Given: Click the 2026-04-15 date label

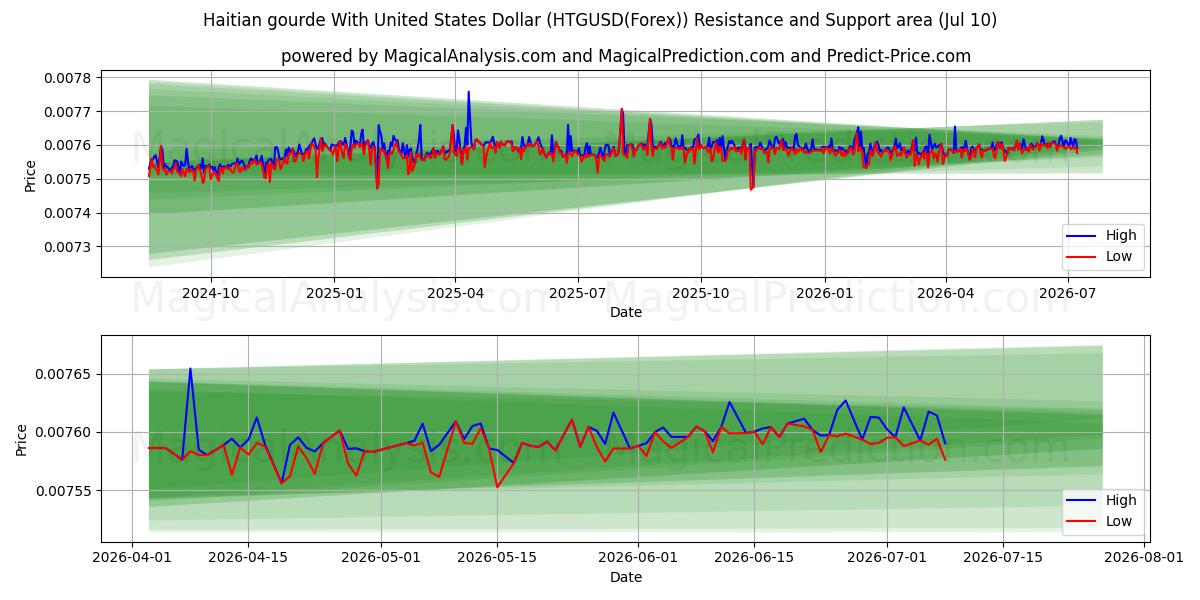Looking at the screenshot, I should tap(249, 559).
